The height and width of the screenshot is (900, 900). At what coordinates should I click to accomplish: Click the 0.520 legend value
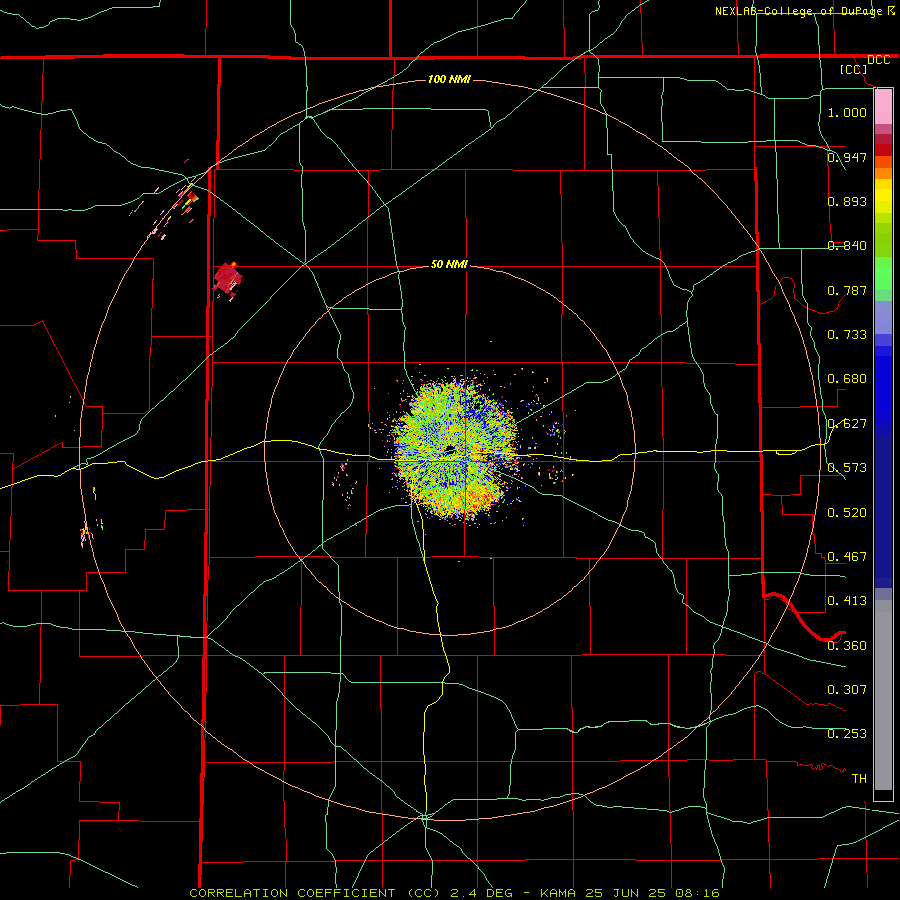point(847,512)
